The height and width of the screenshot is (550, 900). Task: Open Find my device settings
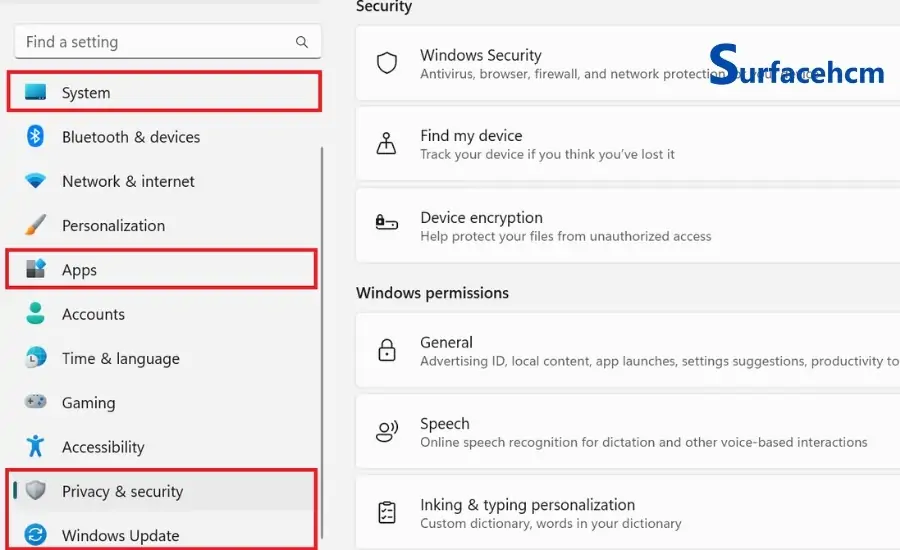click(x=628, y=144)
